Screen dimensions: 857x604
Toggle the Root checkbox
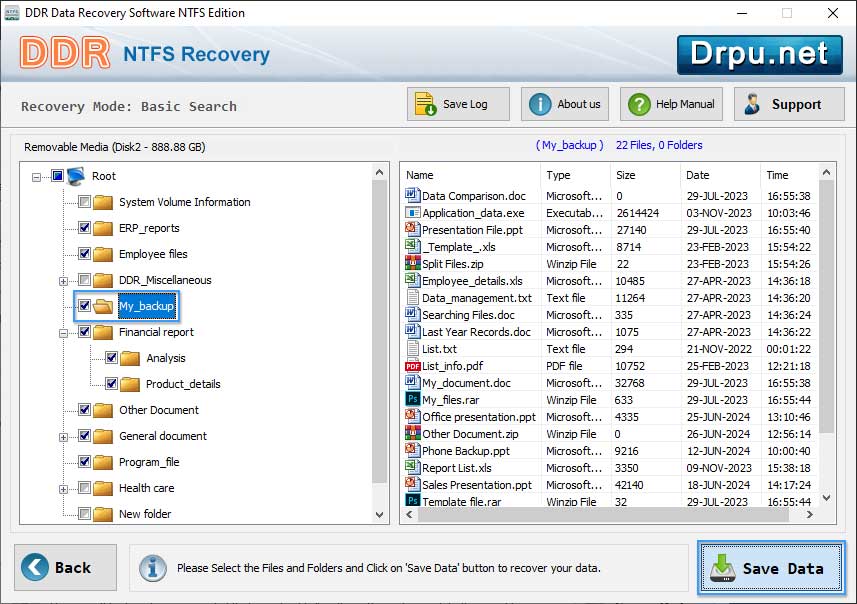click(x=57, y=175)
